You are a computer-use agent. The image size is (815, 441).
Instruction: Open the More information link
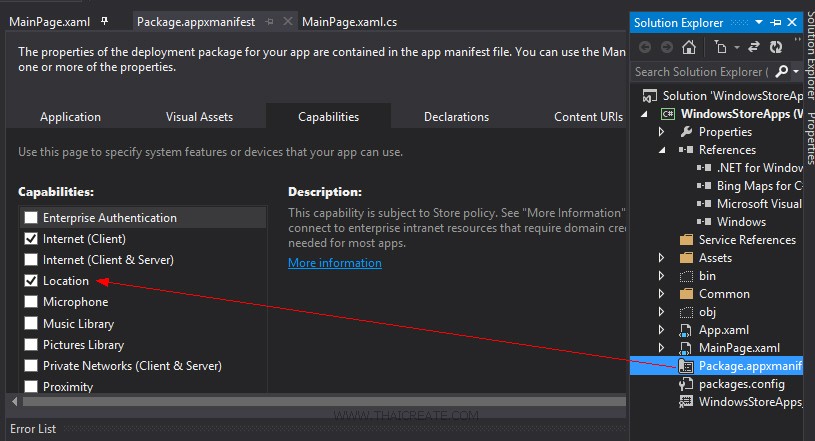334,263
